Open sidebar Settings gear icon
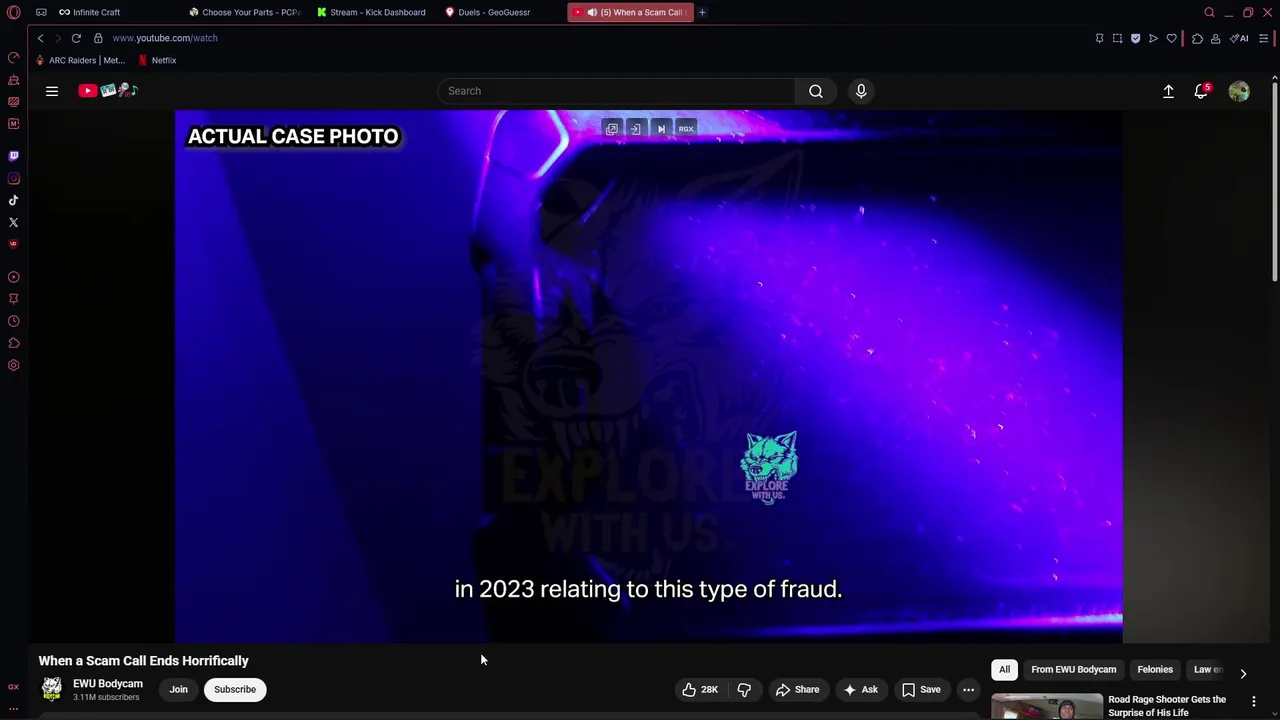 pos(13,365)
